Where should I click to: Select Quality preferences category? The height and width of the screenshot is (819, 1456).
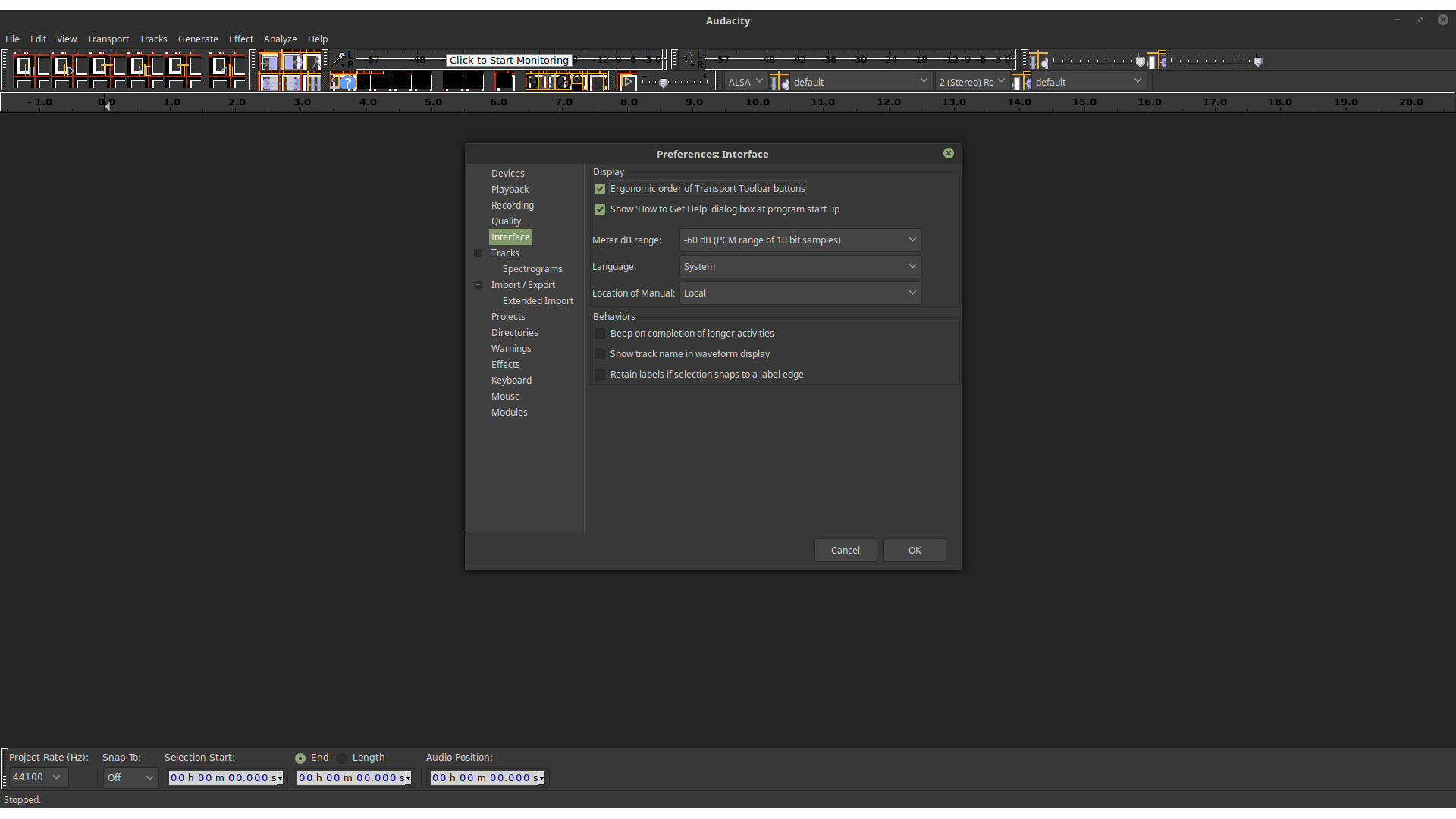pyautogui.click(x=506, y=221)
